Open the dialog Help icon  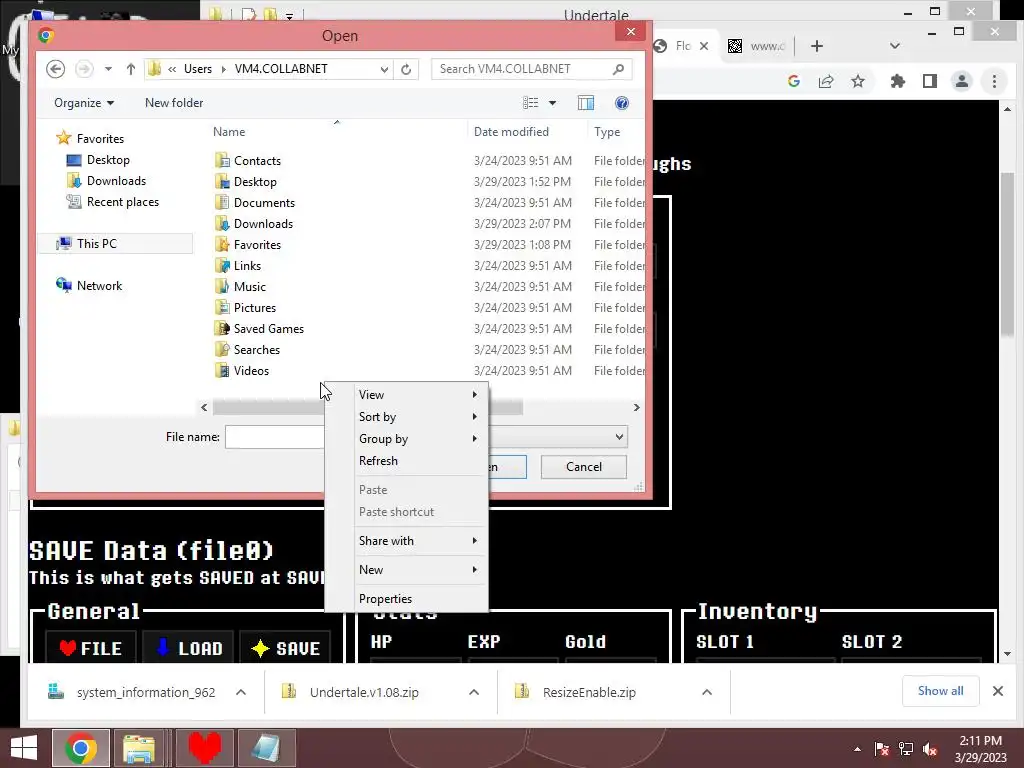click(622, 103)
